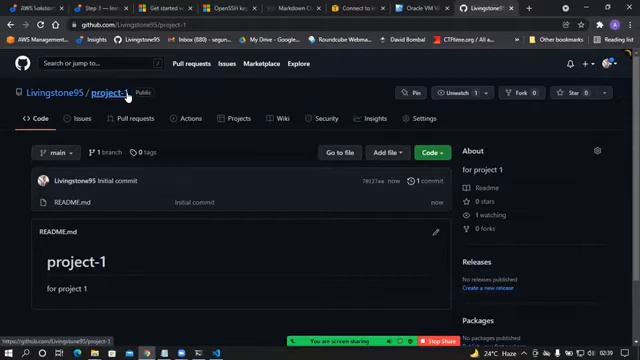Select the Code tab
640x360 pixels.
36,119
